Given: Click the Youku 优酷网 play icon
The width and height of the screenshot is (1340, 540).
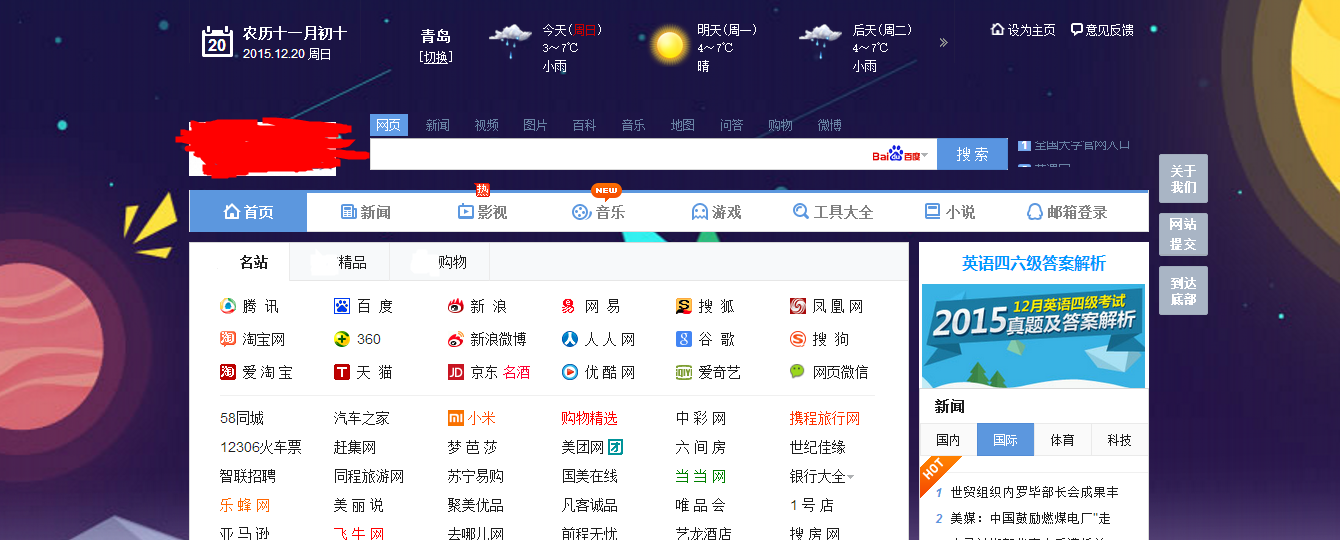Looking at the screenshot, I should (x=569, y=372).
